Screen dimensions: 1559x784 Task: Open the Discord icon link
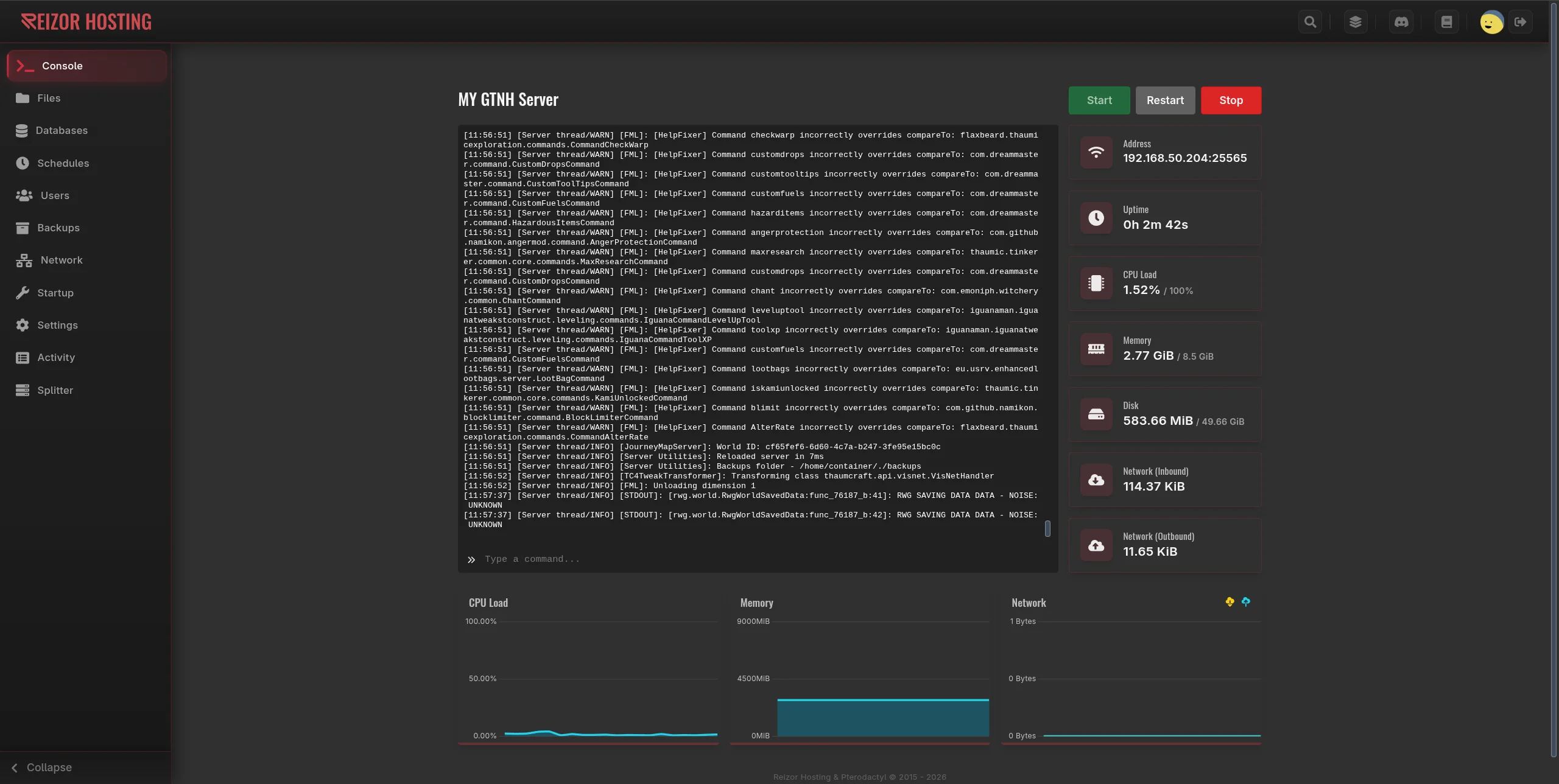[x=1401, y=22]
